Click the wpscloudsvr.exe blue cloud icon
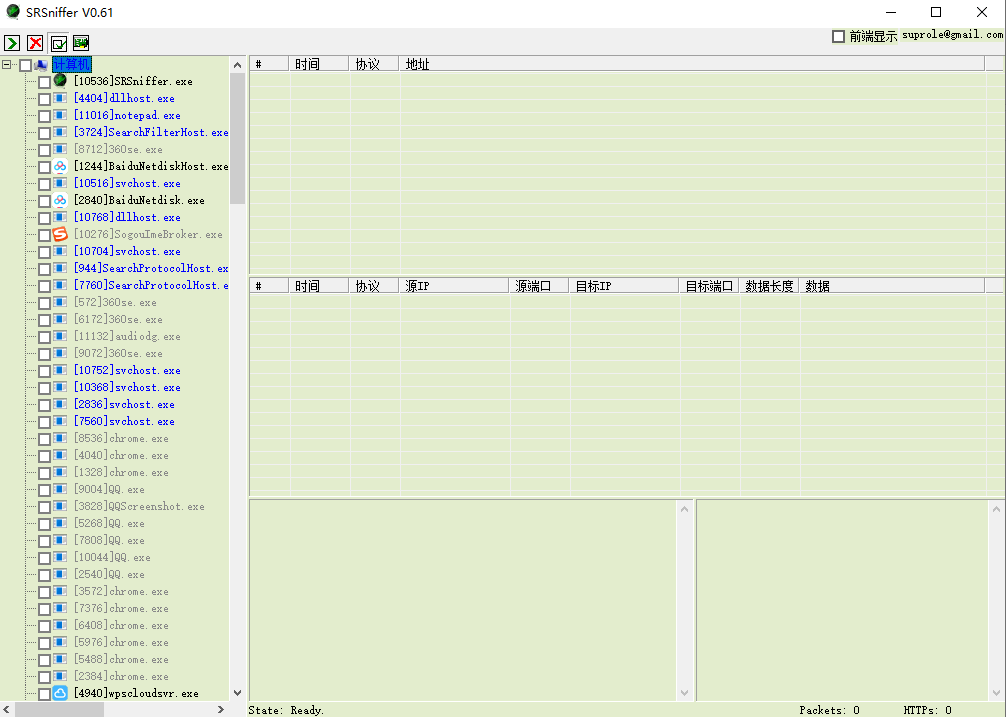Screen dimensions: 1006x717 (x=60, y=693)
